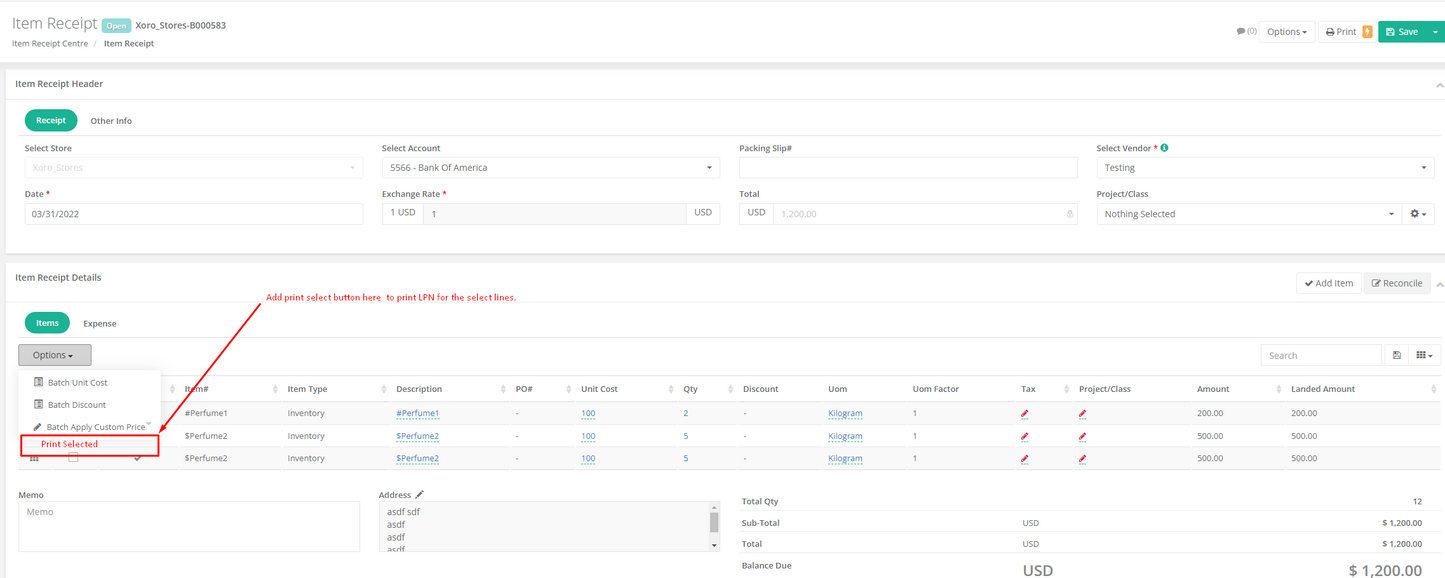Click the orange lightning quick-print icon
1445x578 pixels.
point(1367,32)
